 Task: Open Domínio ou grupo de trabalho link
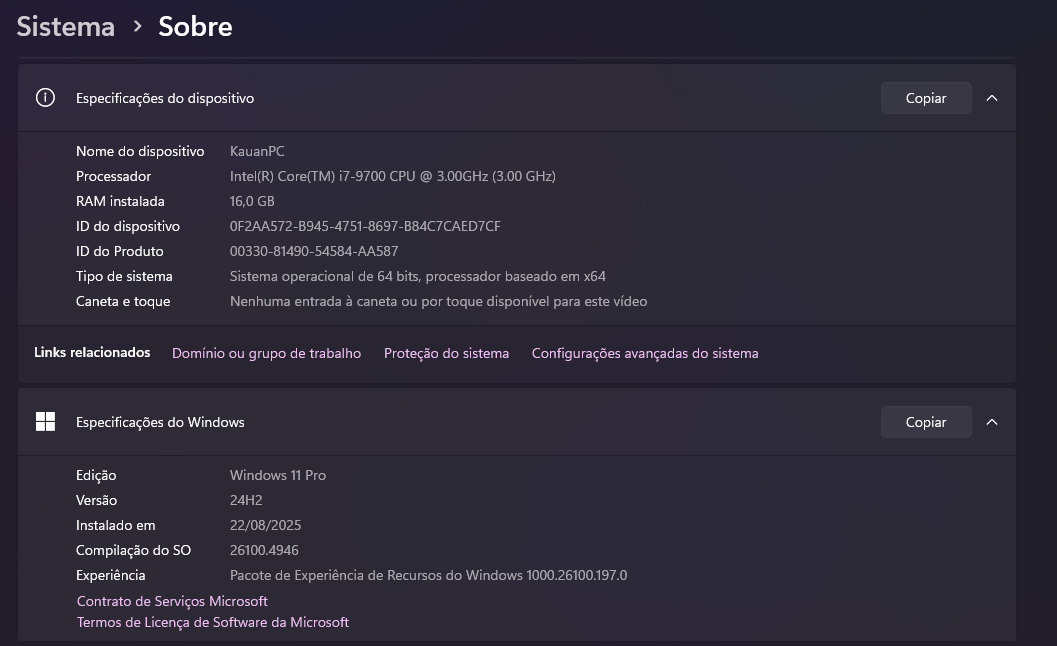click(266, 353)
